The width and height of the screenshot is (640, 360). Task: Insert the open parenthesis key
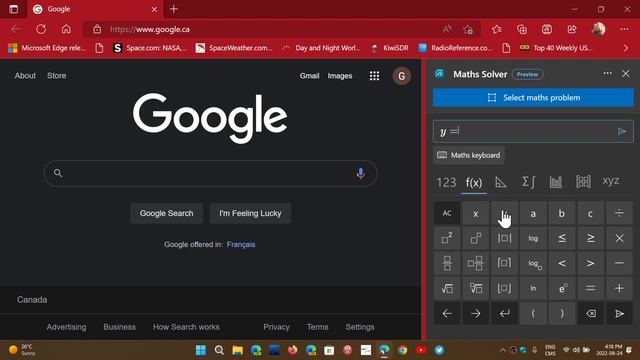pyautogui.click(x=533, y=313)
